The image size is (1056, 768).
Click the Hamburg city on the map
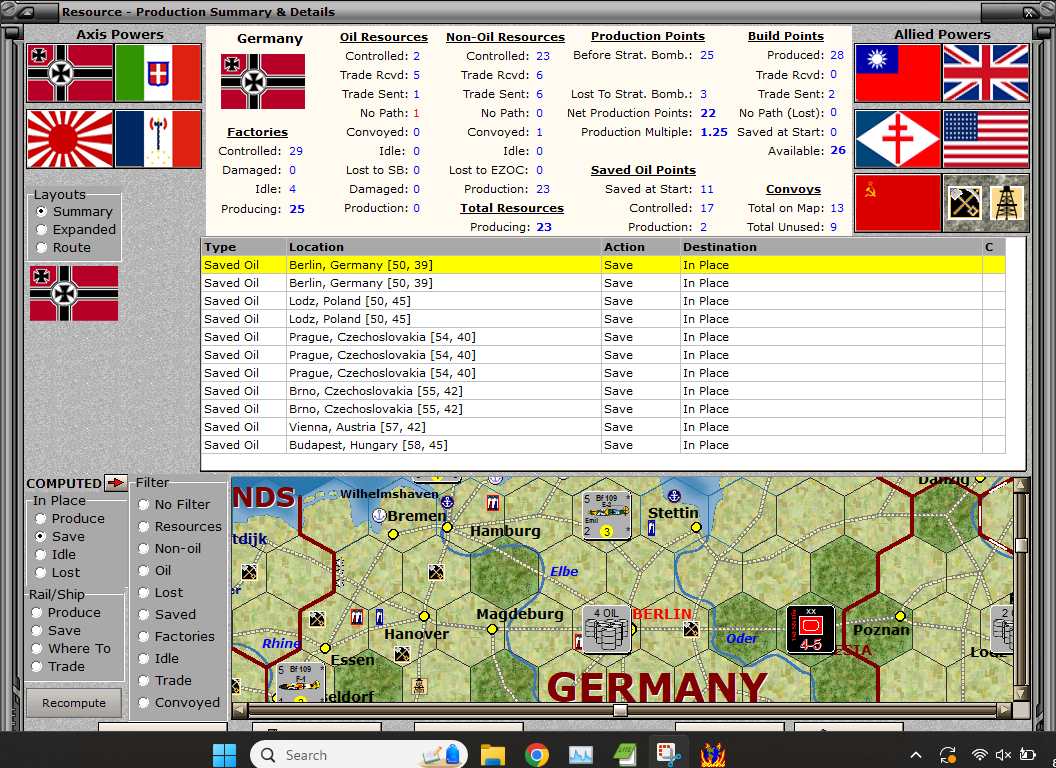pos(505,531)
